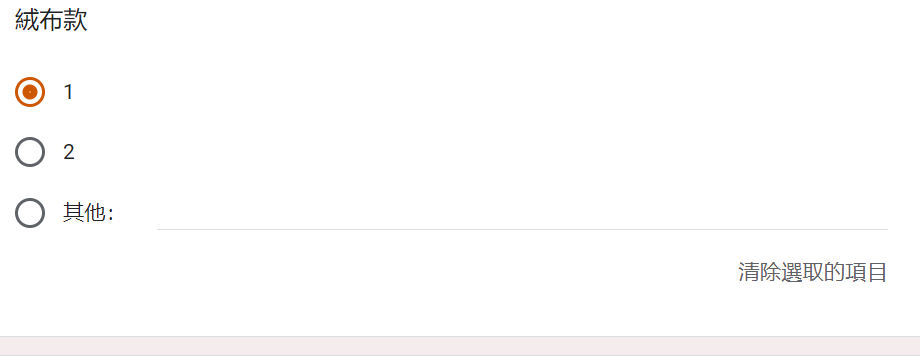Click the label text "1"
Viewport: 920px width, 361px height.
pyautogui.click(x=69, y=92)
